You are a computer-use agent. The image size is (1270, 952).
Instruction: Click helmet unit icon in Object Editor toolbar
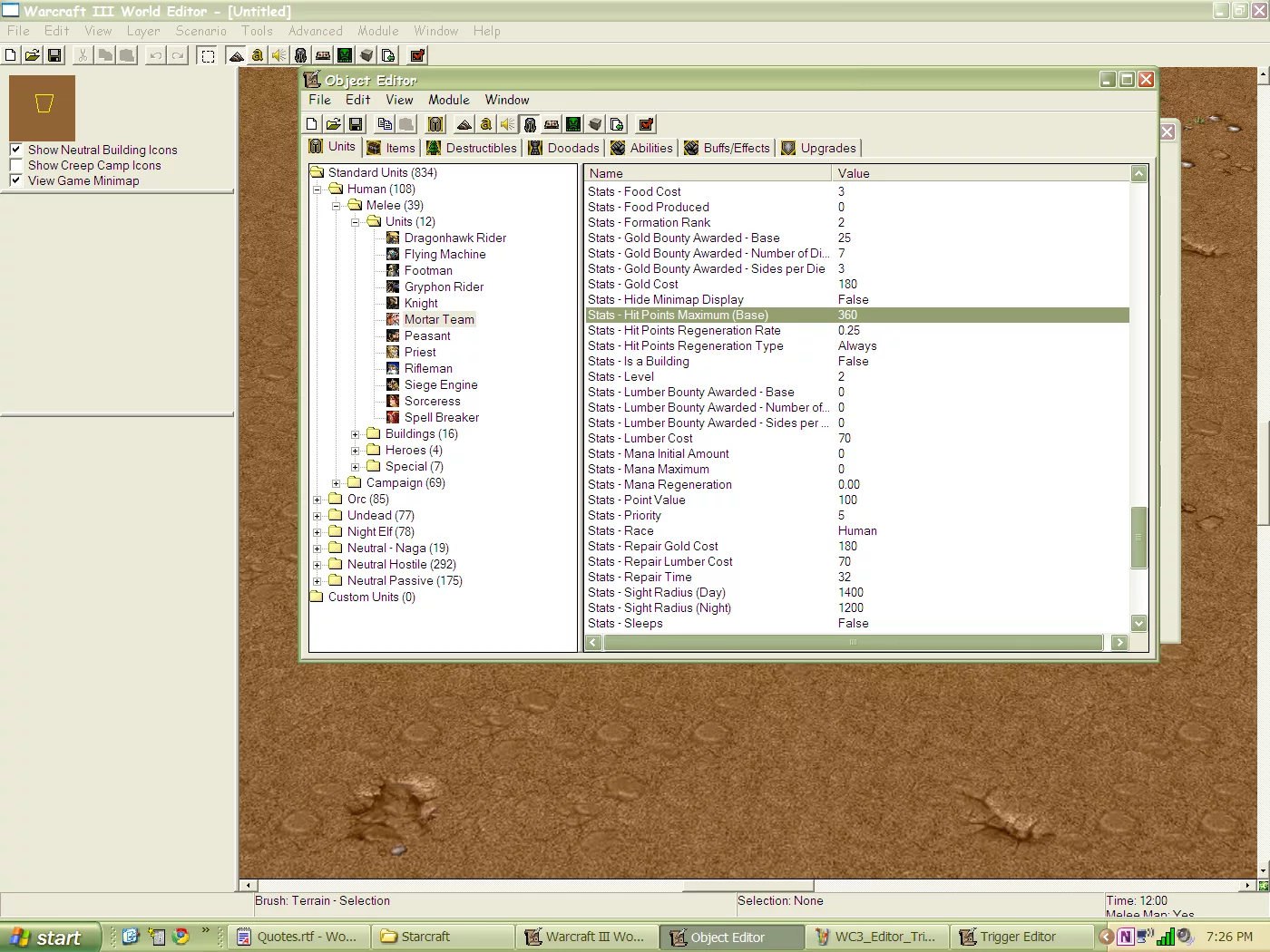(x=435, y=124)
